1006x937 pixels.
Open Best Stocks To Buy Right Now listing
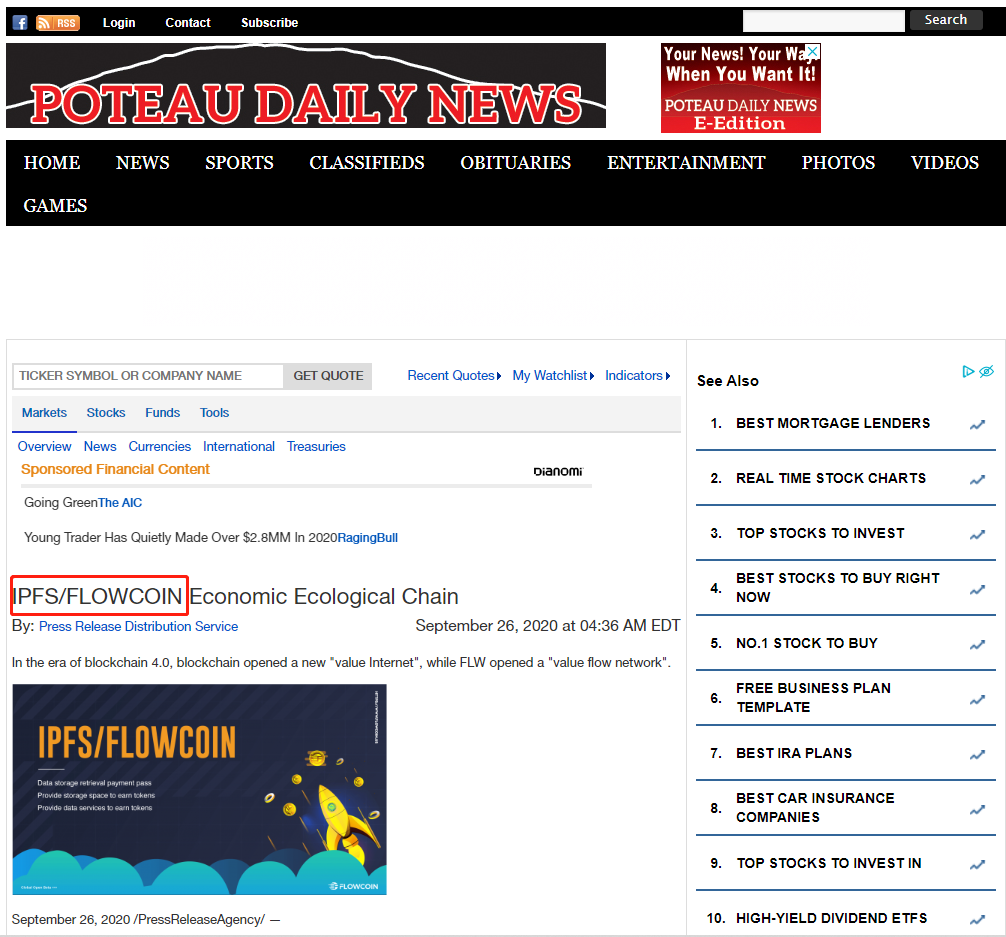[x=838, y=588]
